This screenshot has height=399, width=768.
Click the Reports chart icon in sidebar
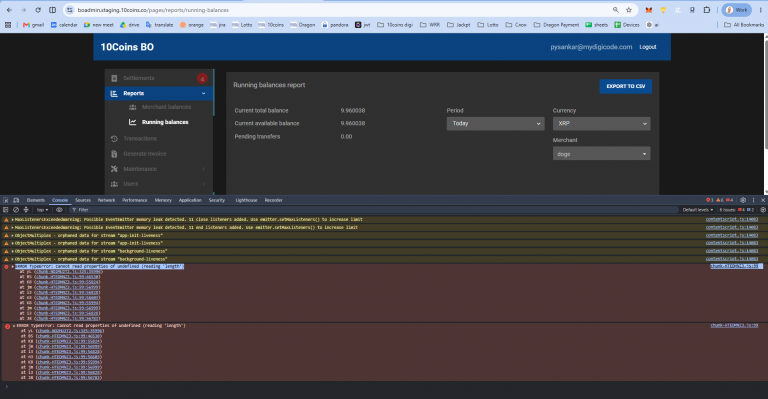114,94
